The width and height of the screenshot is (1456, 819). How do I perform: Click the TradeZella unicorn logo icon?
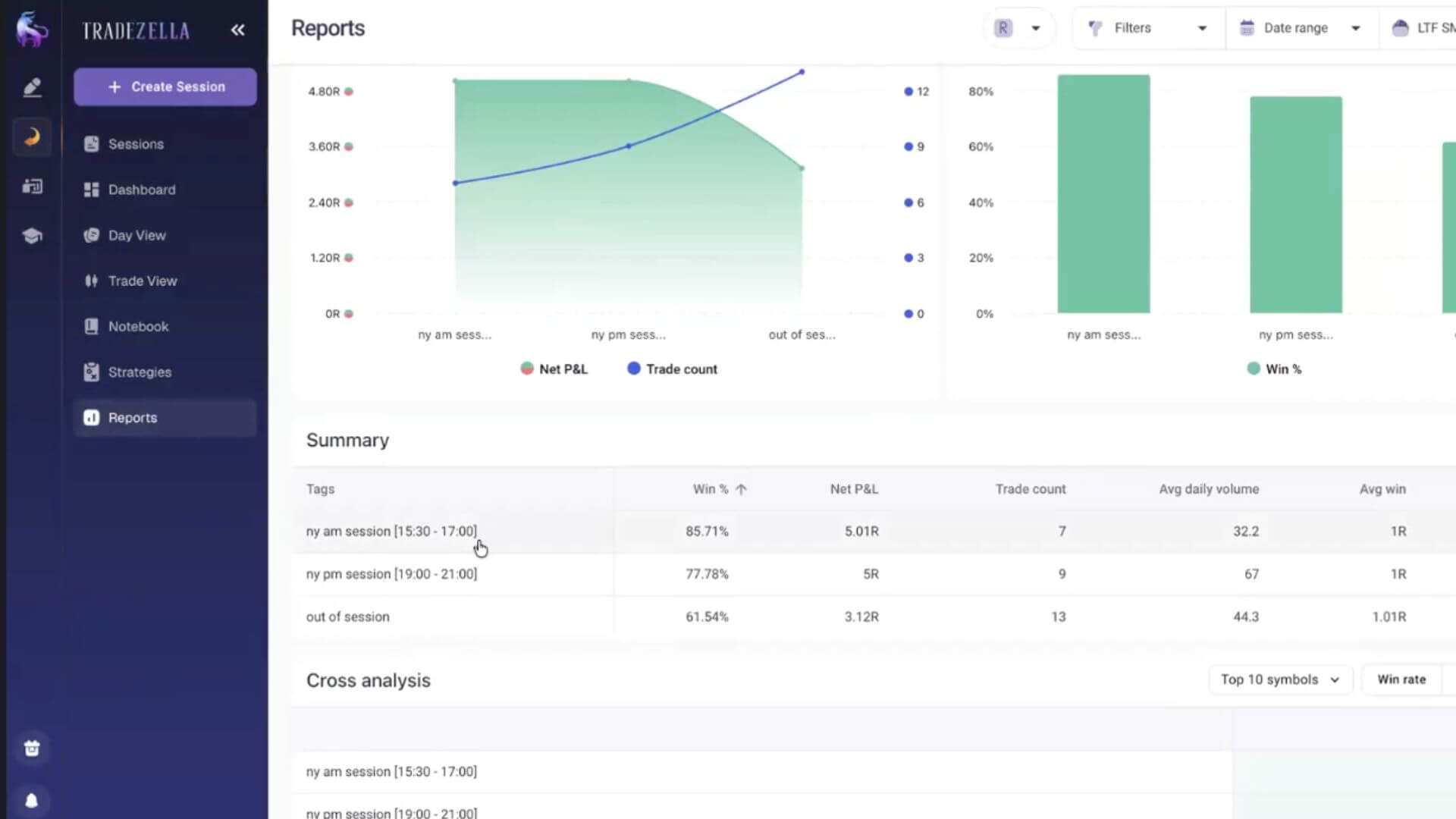(x=32, y=29)
